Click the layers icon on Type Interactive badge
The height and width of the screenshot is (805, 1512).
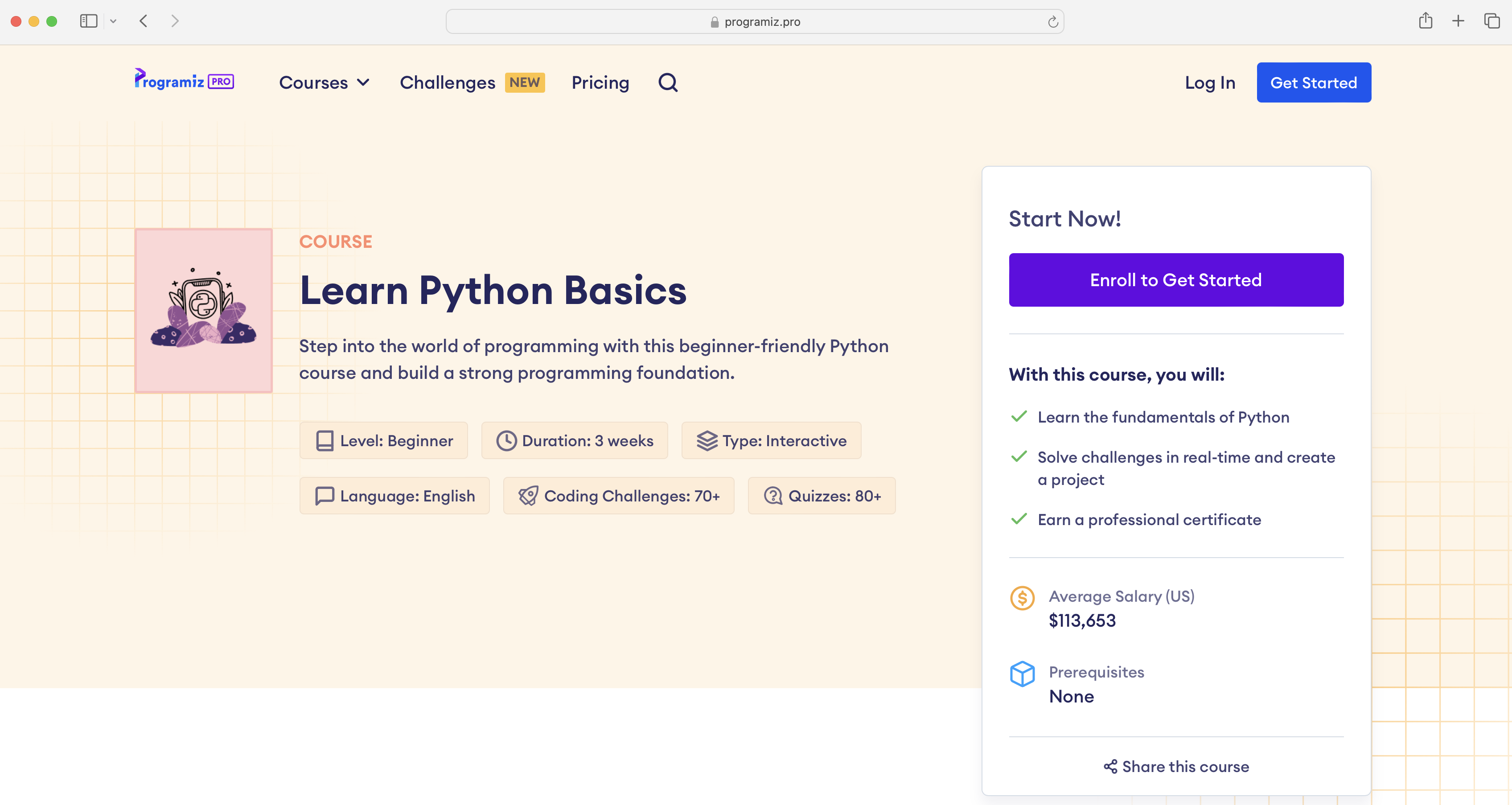pyautogui.click(x=707, y=440)
